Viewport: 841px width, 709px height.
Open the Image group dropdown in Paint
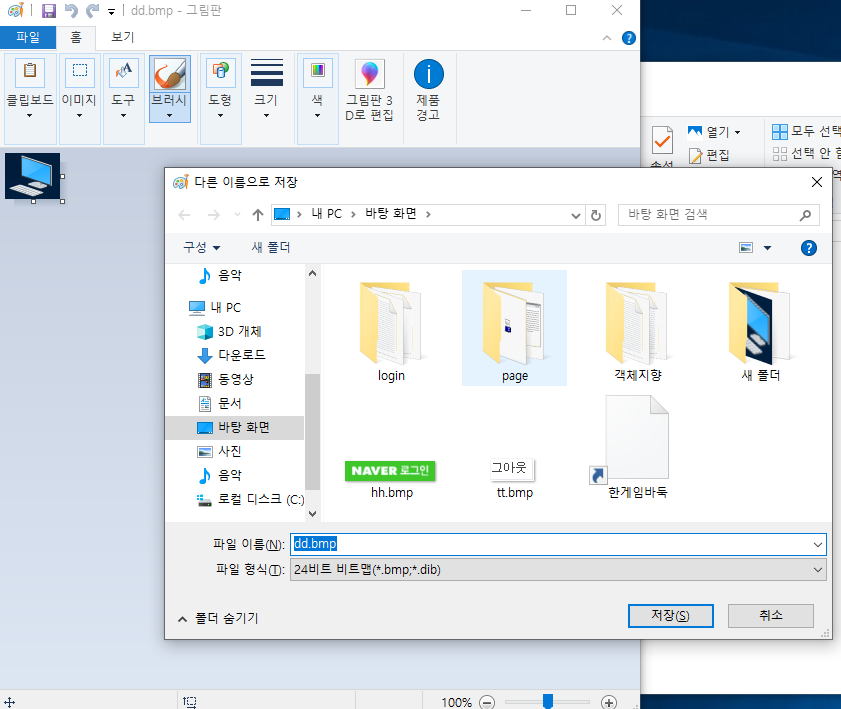(79, 98)
